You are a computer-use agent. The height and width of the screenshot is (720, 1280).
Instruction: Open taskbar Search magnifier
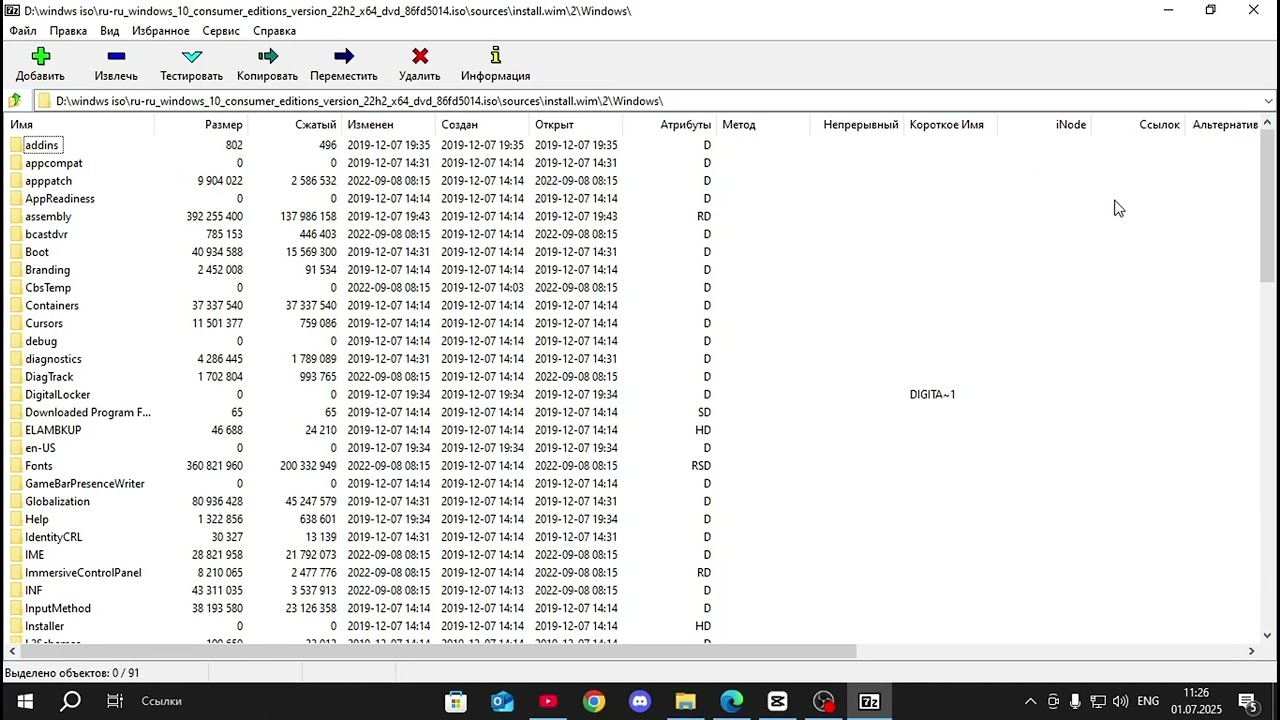click(x=70, y=701)
